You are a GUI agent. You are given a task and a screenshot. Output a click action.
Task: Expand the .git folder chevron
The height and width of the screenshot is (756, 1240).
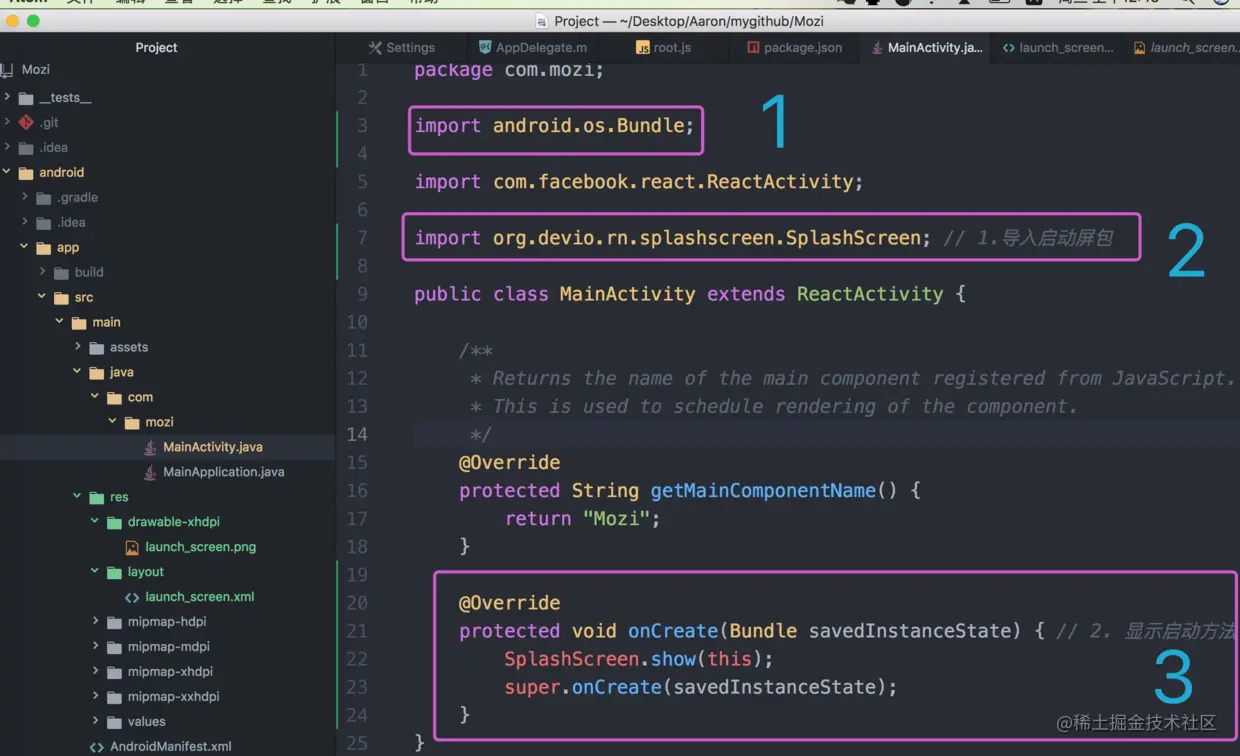tap(7, 122)
